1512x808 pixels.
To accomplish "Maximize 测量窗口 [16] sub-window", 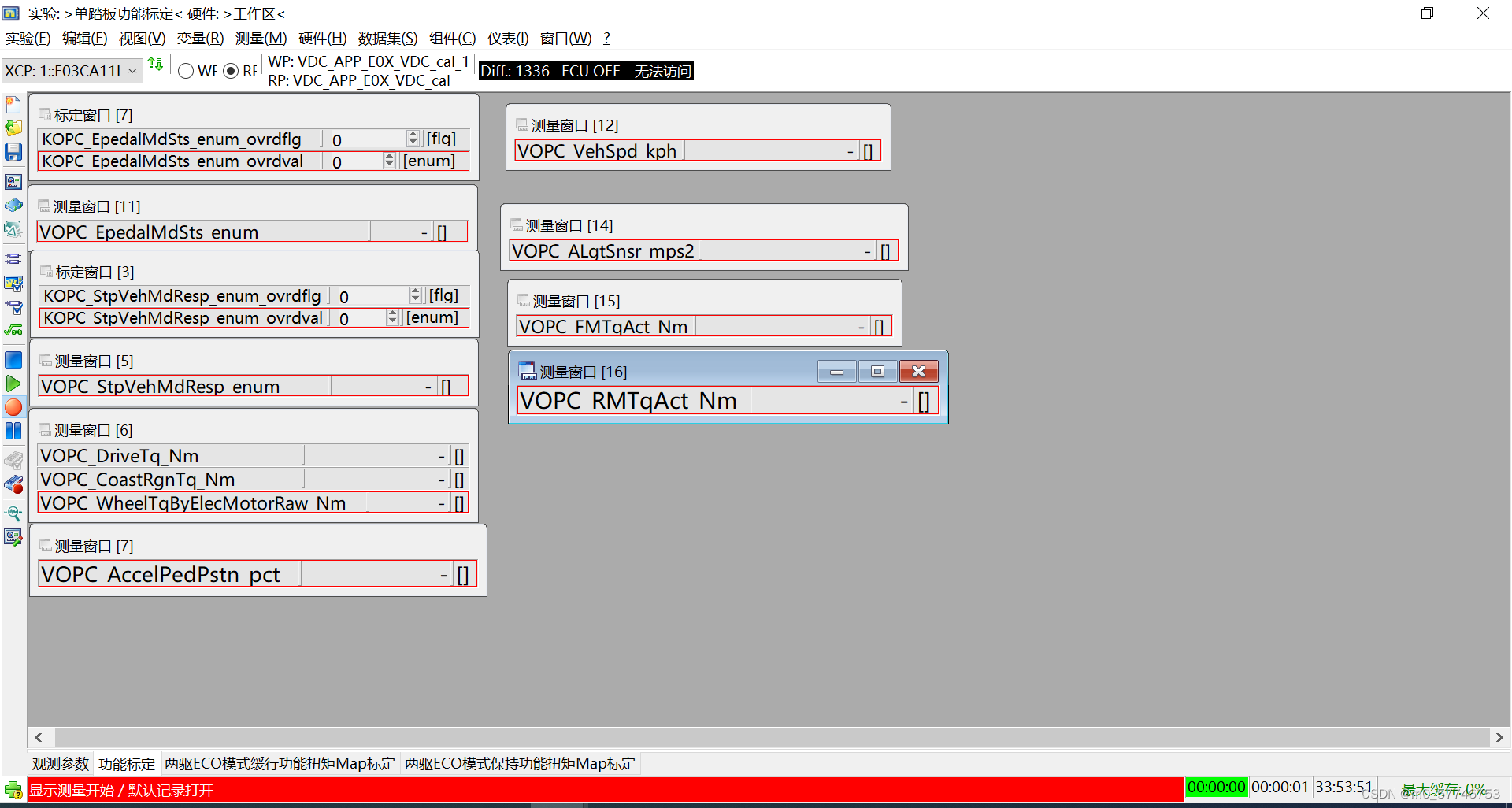I will click(x=877, y=371).
